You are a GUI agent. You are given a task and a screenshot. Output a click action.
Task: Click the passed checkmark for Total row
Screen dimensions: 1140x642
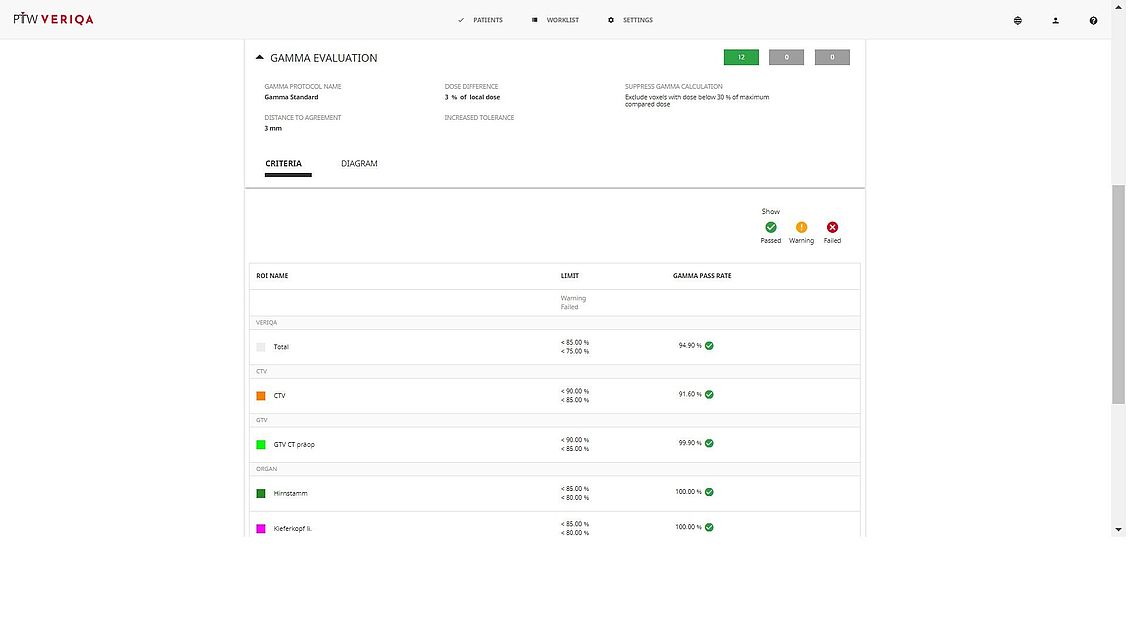709,346
